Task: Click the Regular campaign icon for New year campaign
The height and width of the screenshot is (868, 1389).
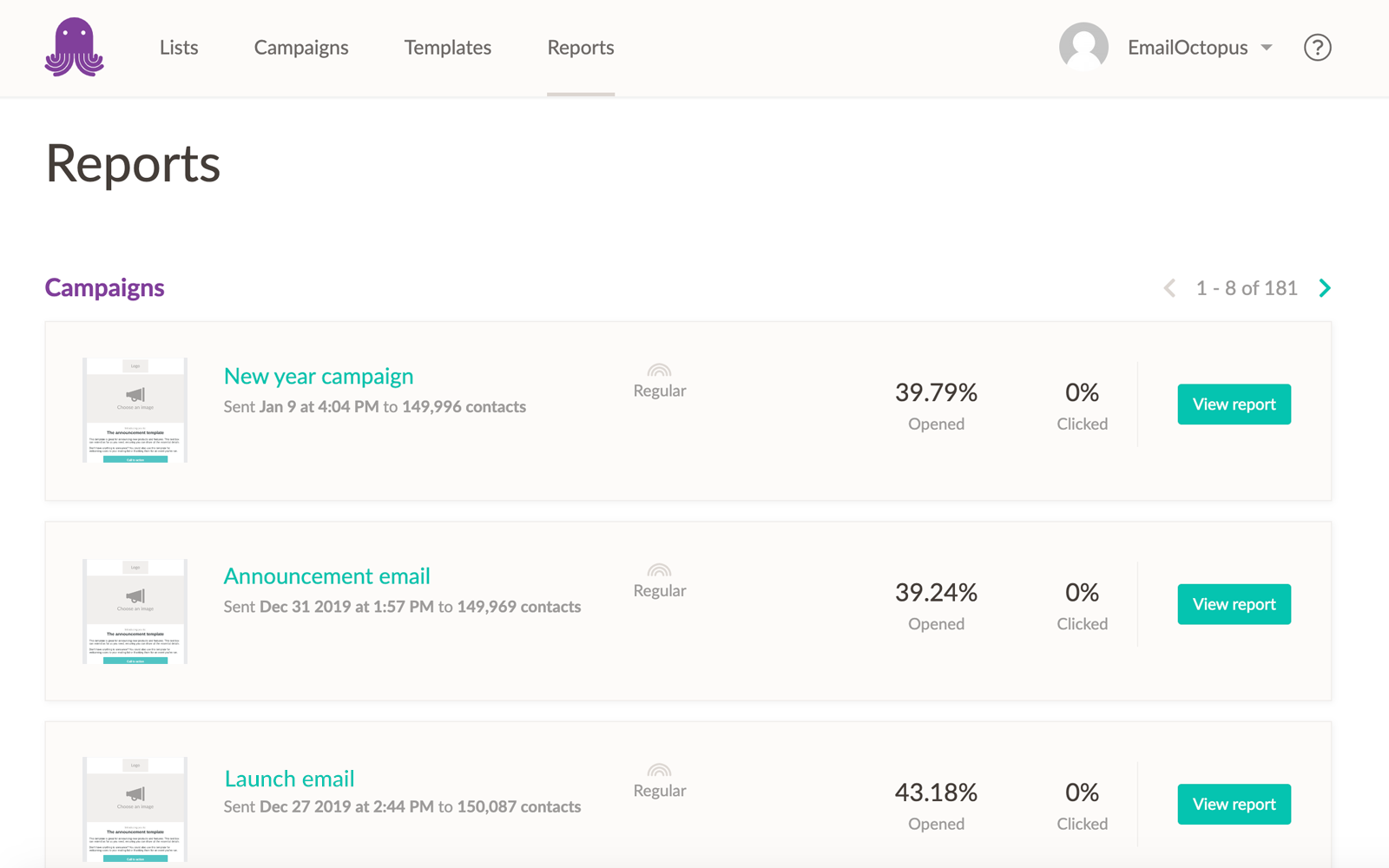Action: coord(659,369)
